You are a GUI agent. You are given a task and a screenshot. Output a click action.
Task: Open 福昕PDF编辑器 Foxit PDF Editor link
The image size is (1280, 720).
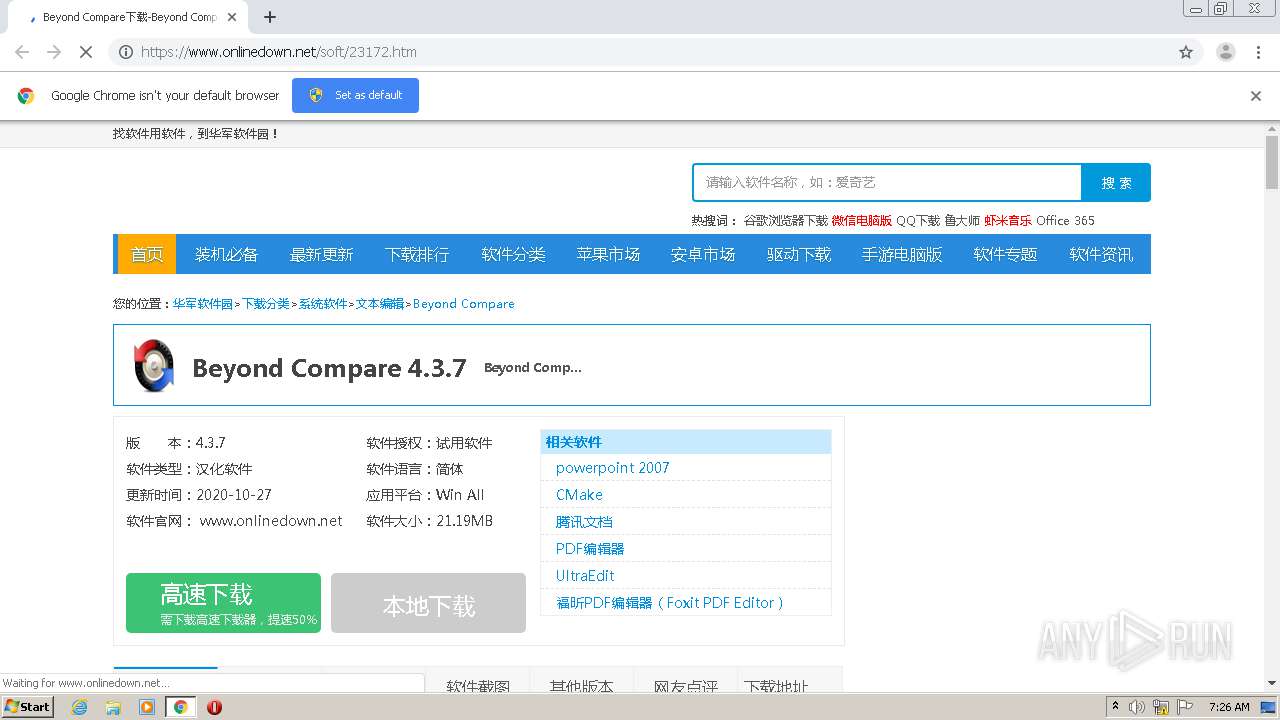(670, 603)
